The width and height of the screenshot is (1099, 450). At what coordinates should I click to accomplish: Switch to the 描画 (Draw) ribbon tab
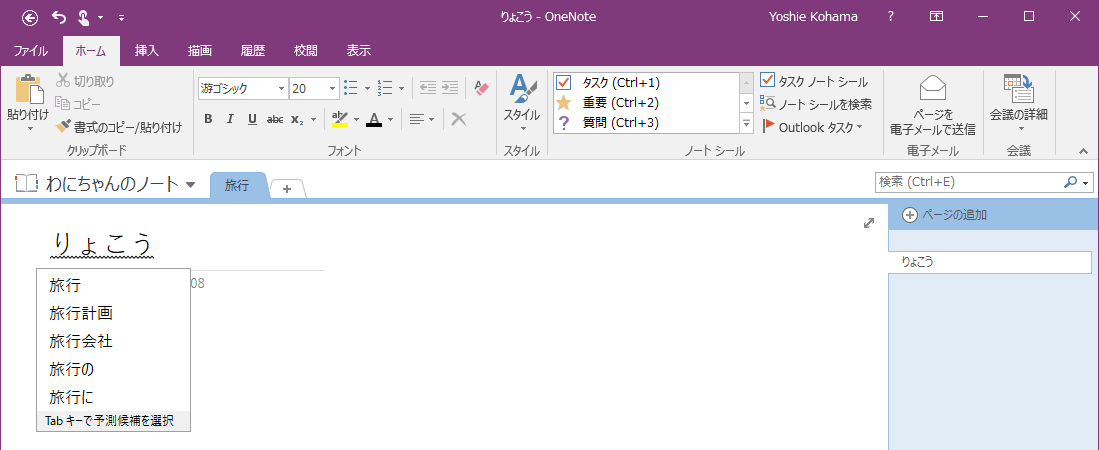click(199, 51)
